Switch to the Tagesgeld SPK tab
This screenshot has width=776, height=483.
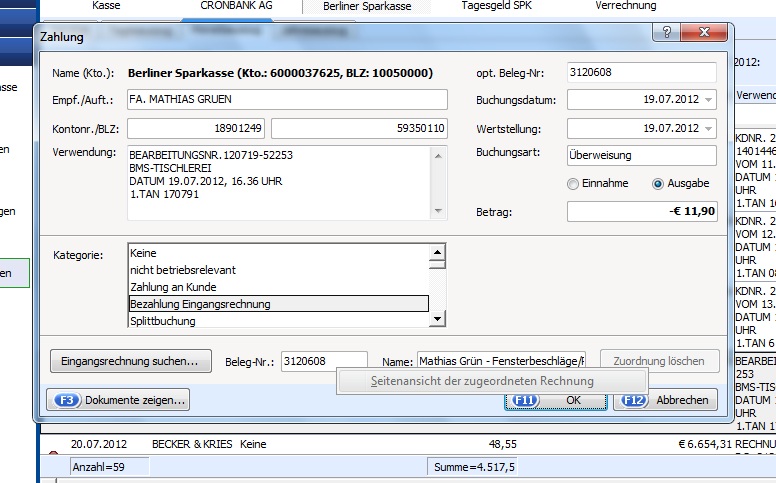pos(496,5)
